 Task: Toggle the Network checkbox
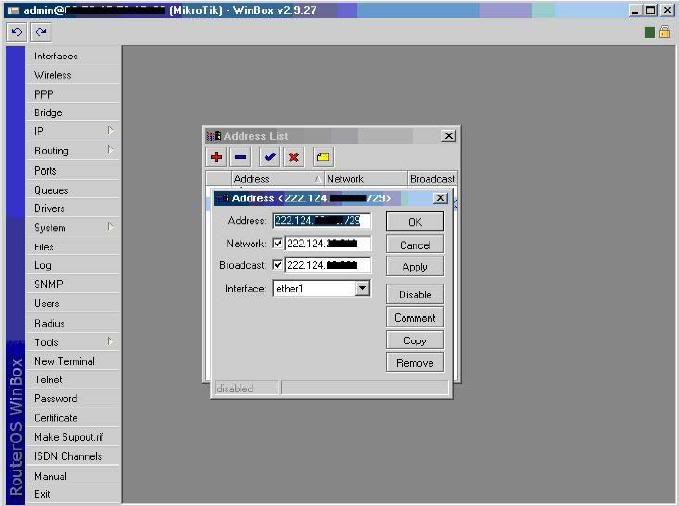tap(278, 243)
